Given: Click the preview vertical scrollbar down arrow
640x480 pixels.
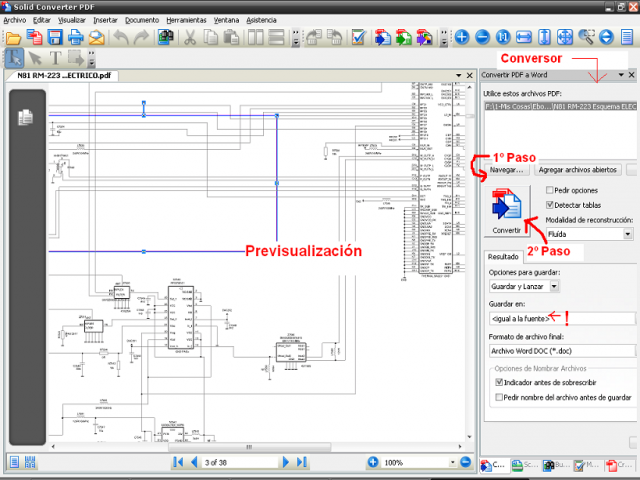Looking at the screenshot, I should (469, 437).
